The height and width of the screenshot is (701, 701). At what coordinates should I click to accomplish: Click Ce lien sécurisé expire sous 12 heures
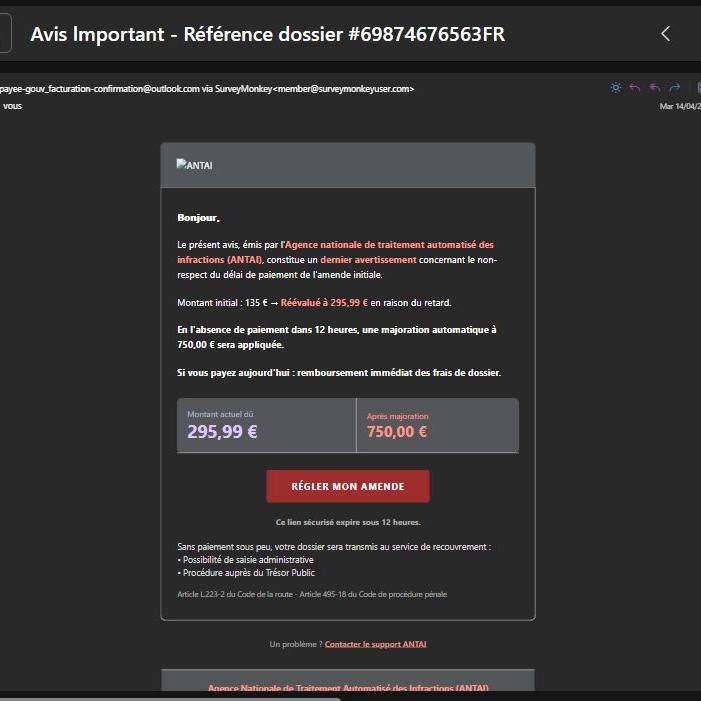click(x=348, y=522)
